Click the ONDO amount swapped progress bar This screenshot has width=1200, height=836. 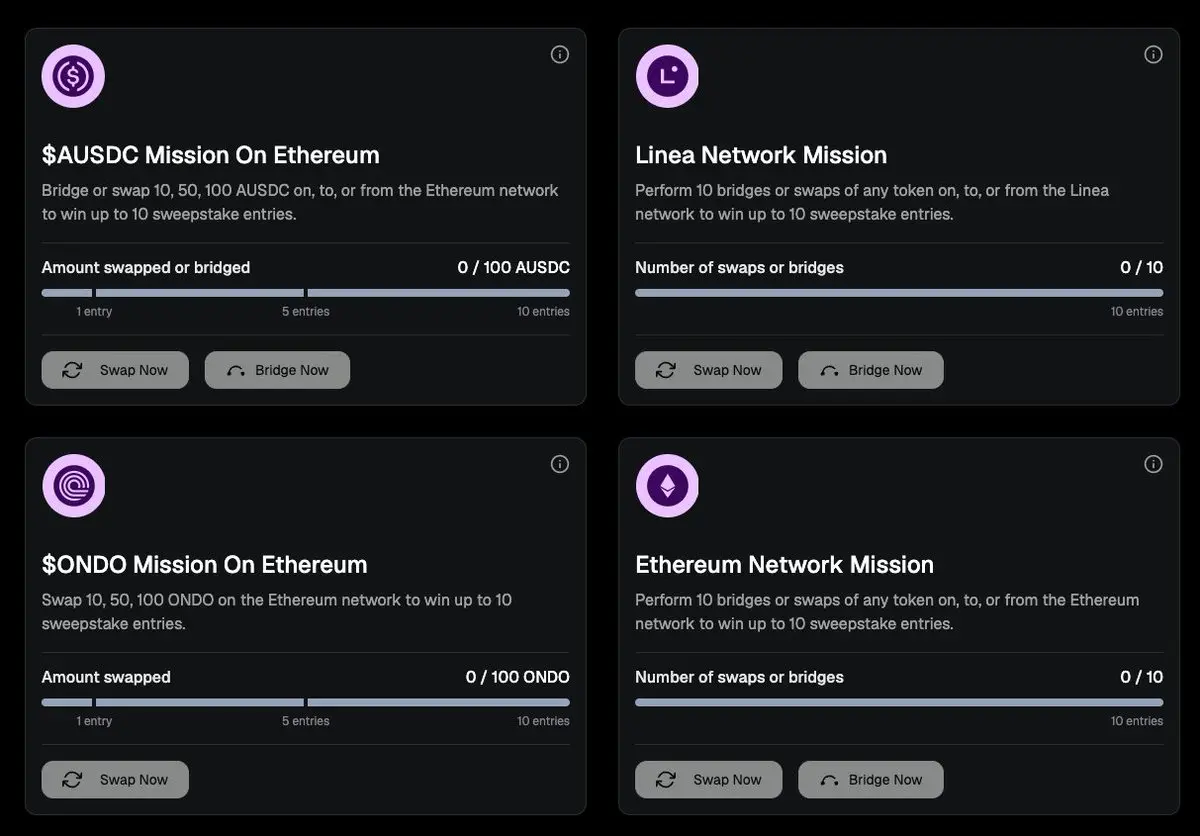click(x=306, y=703)
